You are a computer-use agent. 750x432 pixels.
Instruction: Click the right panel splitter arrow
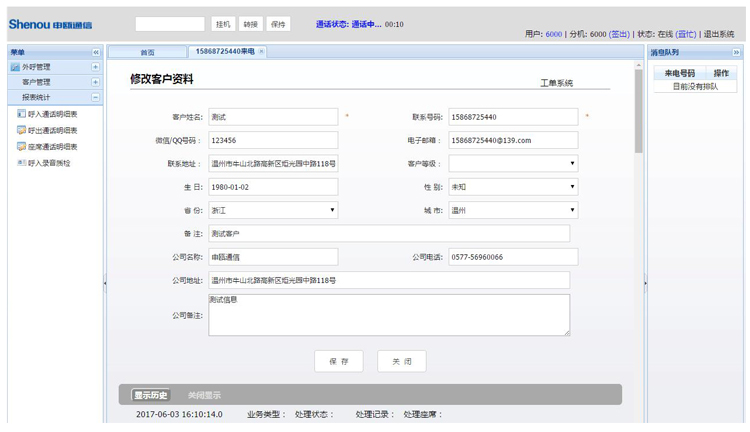click(x=645, y=283)
